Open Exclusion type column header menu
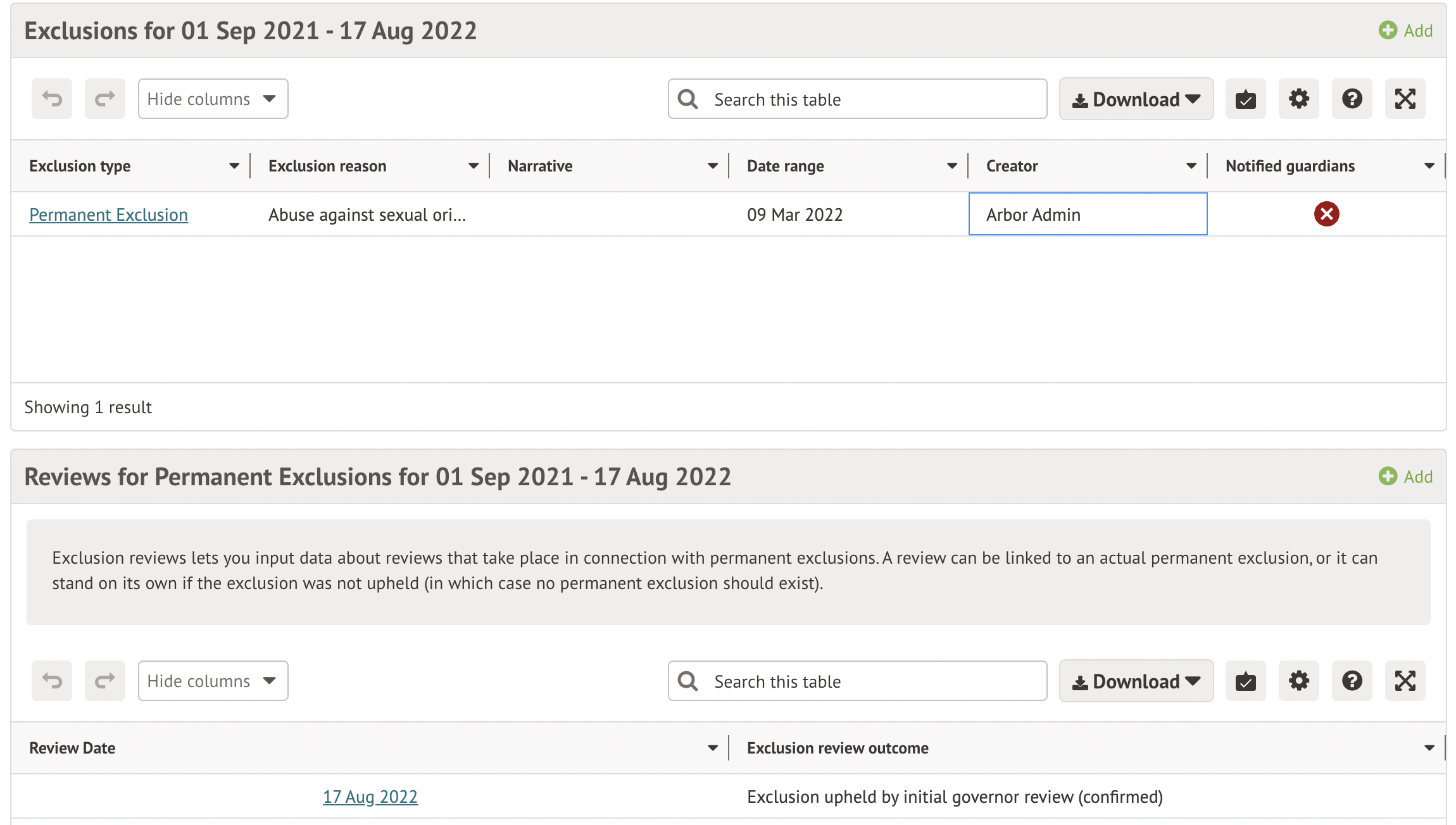The image size is (1456, 825). pos(234,166)
